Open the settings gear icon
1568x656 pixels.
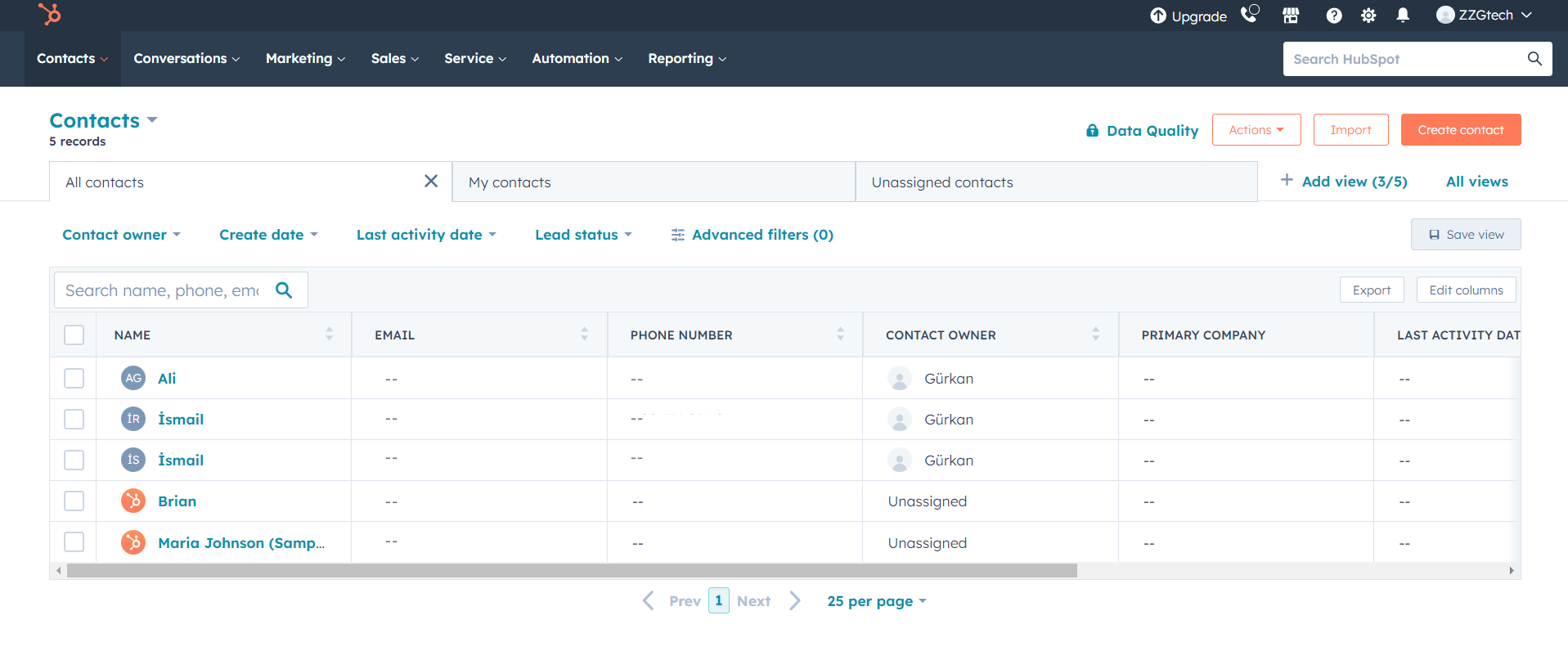coord(1368,16)
